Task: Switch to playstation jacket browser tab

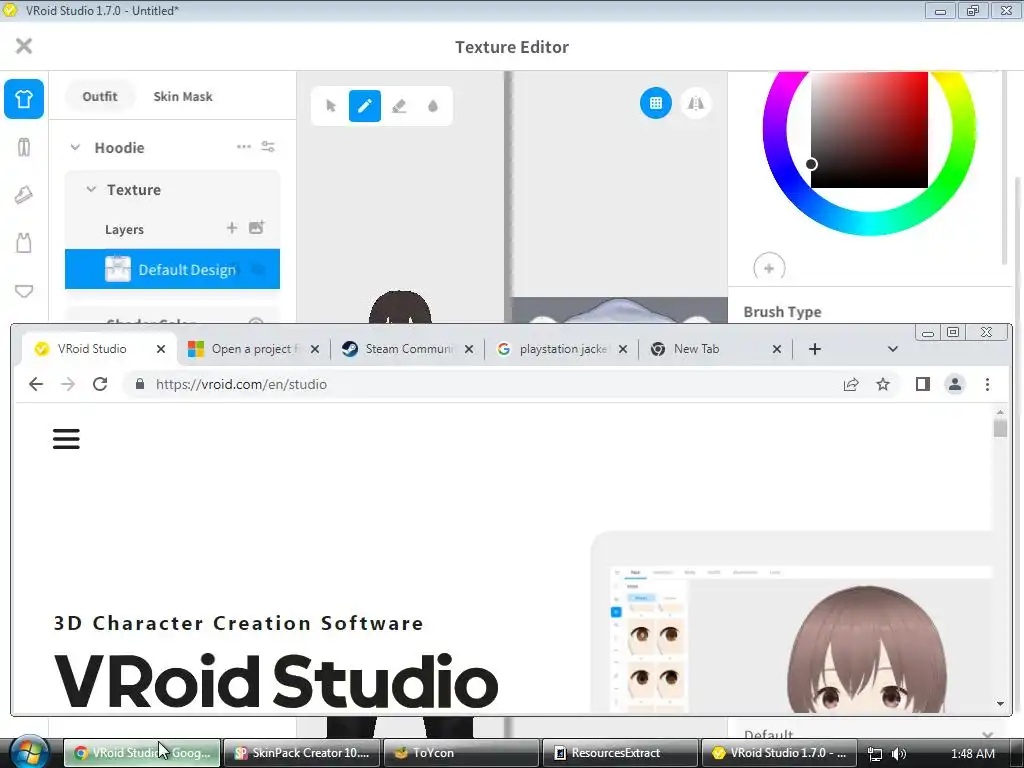Action: (x=563, y=349)
